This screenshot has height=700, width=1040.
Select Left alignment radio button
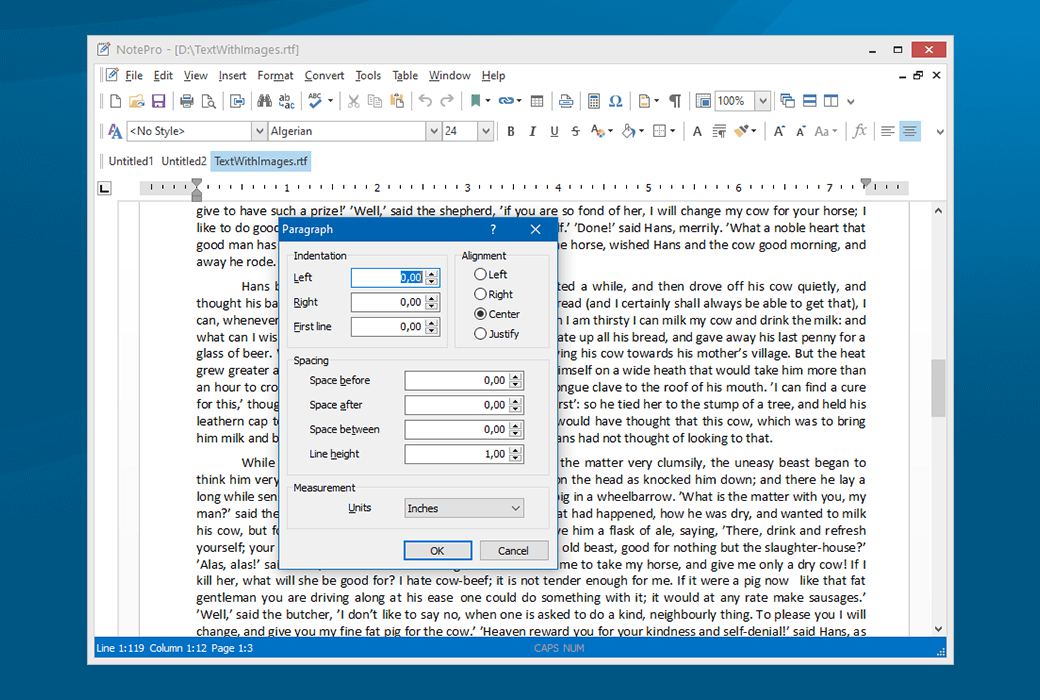[480, 274]
